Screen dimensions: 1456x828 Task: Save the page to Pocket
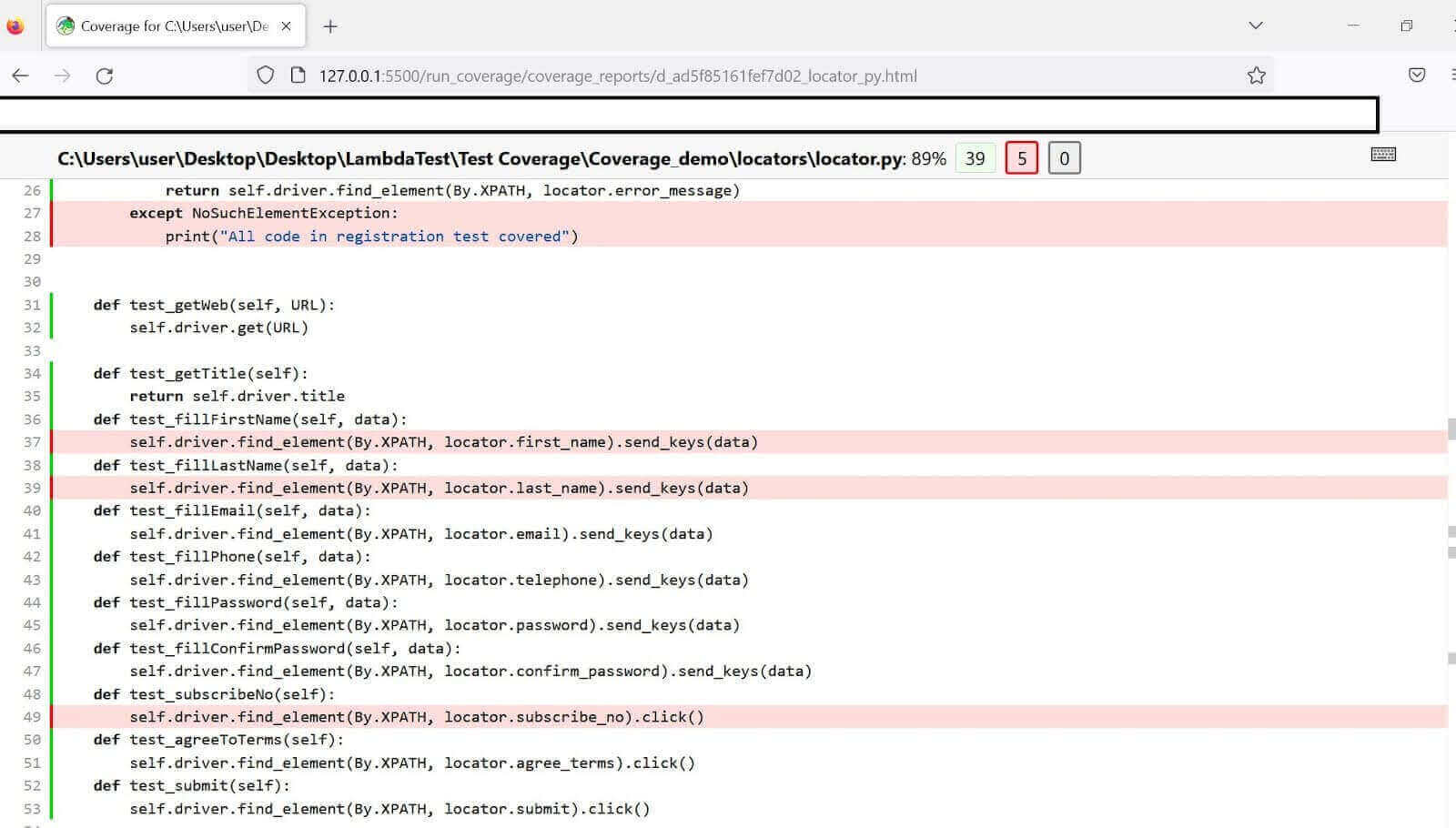pyautogui.click(x=1416, y=76)
